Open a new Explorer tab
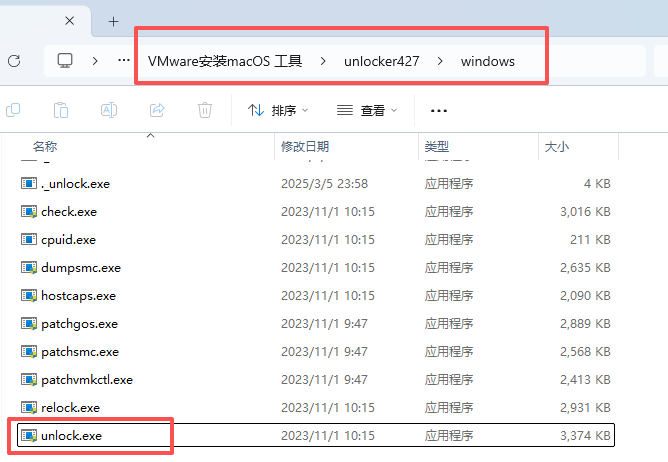 pyautogui.click(x=113, y=21)
